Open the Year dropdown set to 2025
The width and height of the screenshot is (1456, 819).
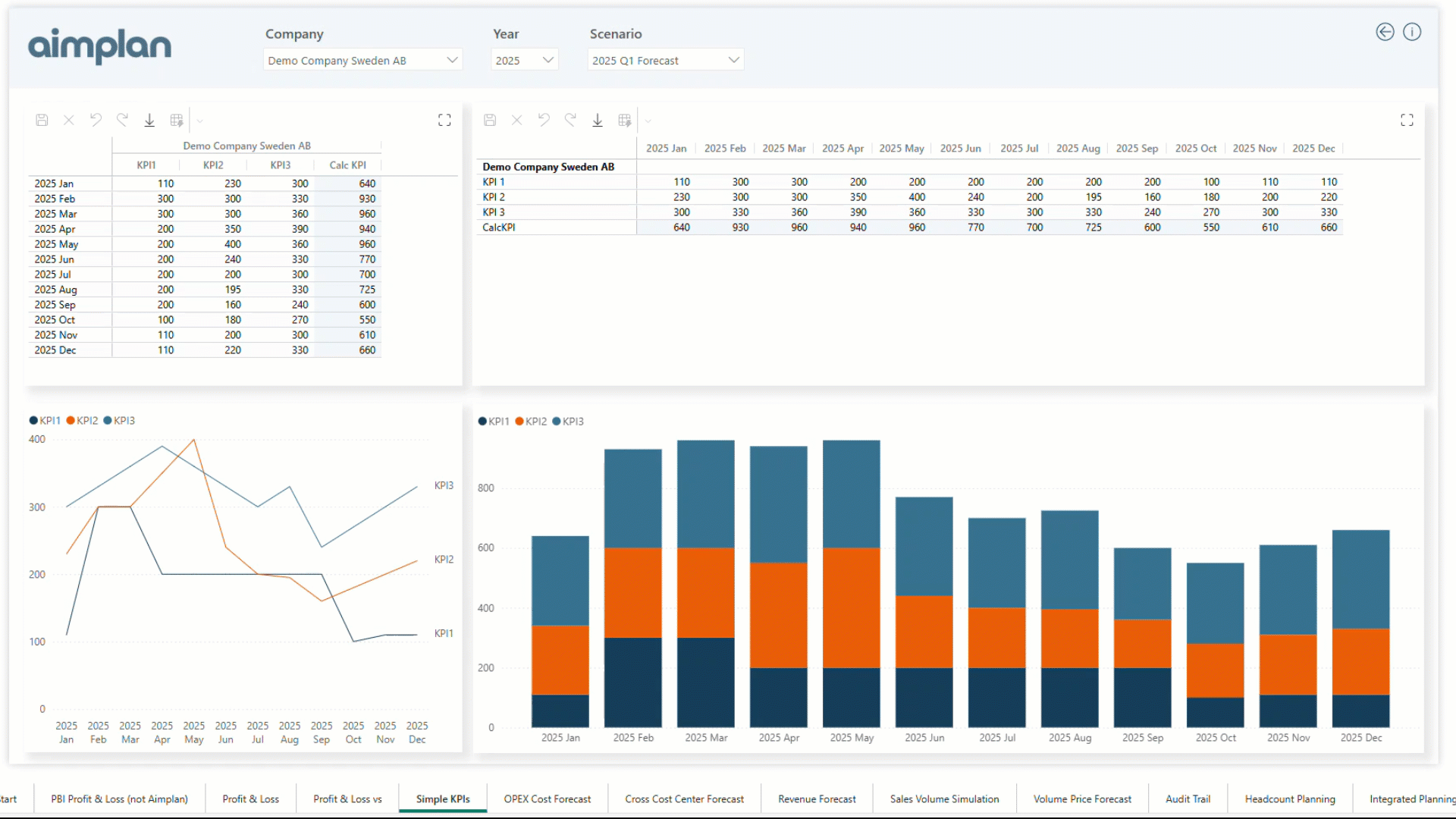click(524, 59)
